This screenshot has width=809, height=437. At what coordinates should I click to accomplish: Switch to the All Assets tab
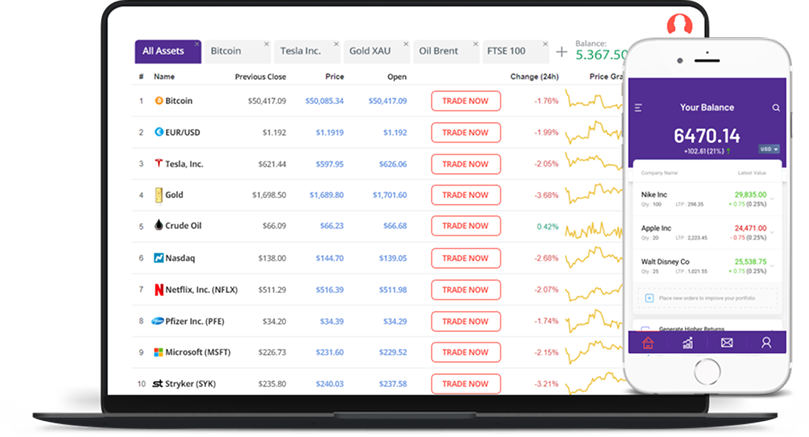pyautogui.click(x=168, y=52)
